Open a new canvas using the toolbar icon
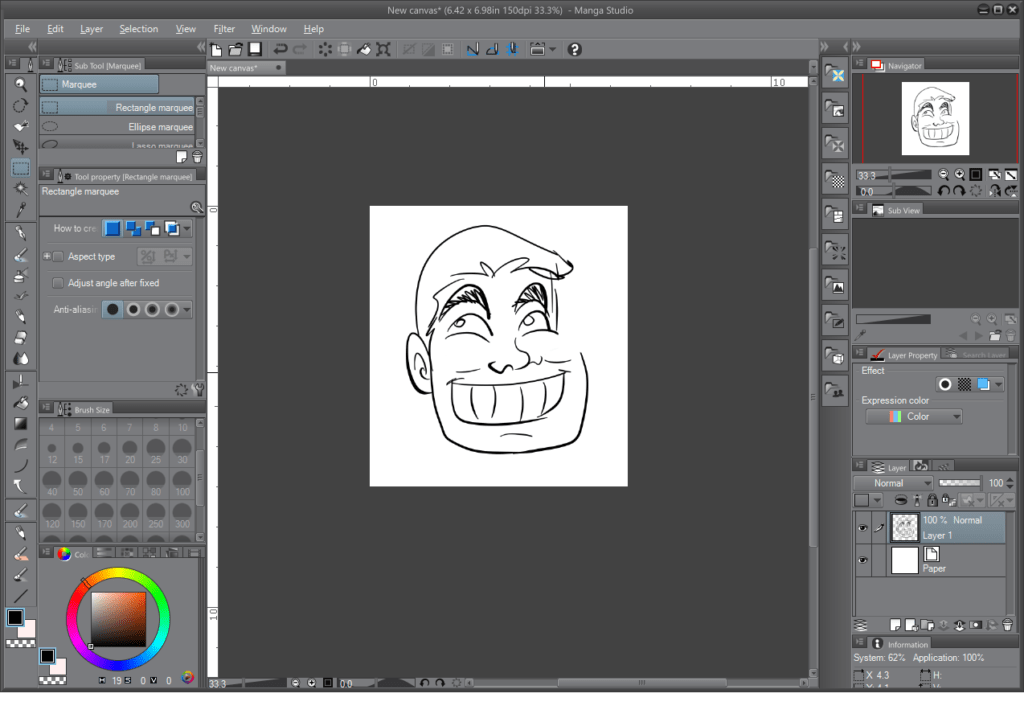Image resolution: width=1024 pixels, height=718 pixels. coord(215,48)
